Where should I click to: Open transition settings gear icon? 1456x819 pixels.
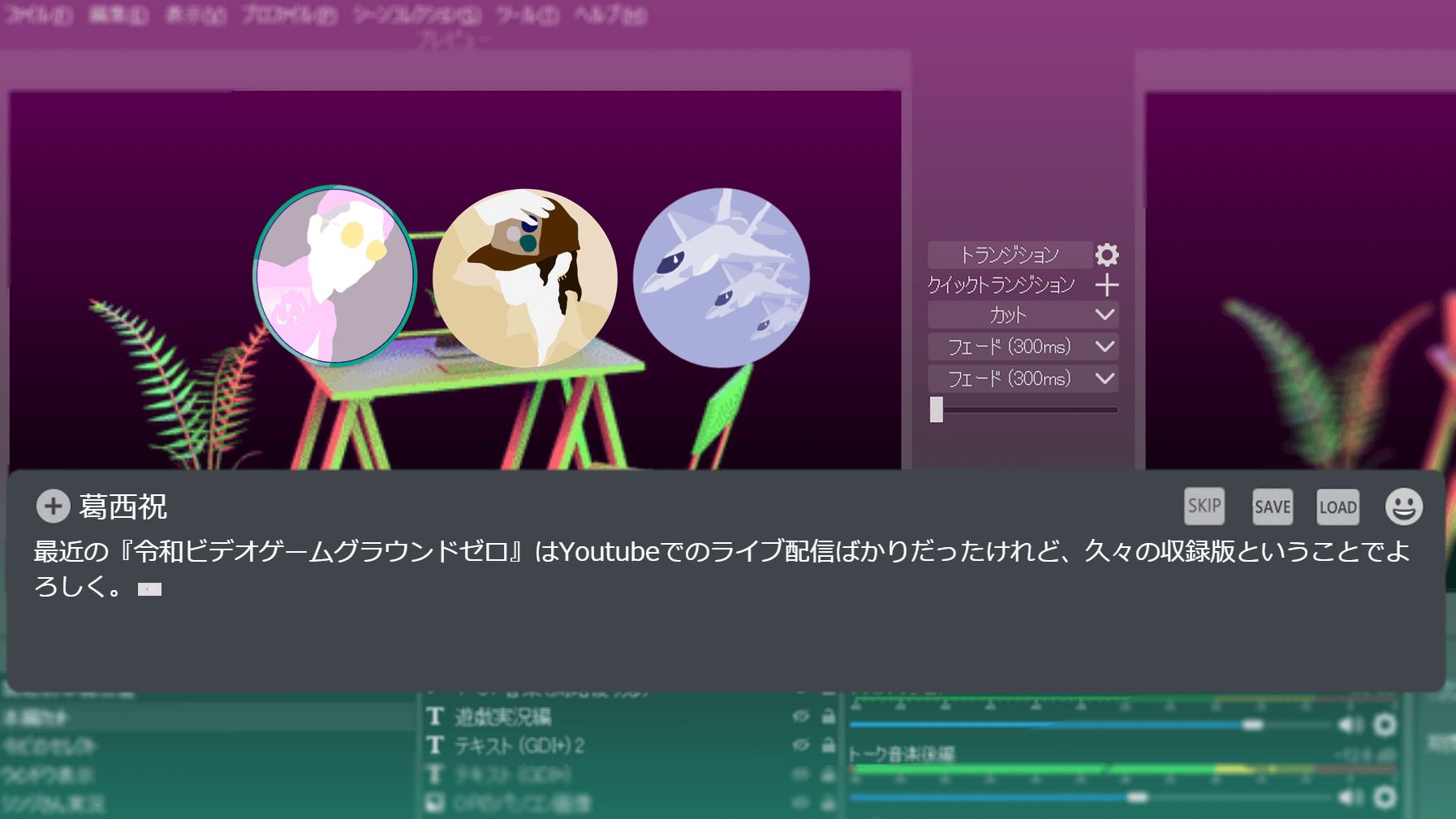coord(1107,255)
